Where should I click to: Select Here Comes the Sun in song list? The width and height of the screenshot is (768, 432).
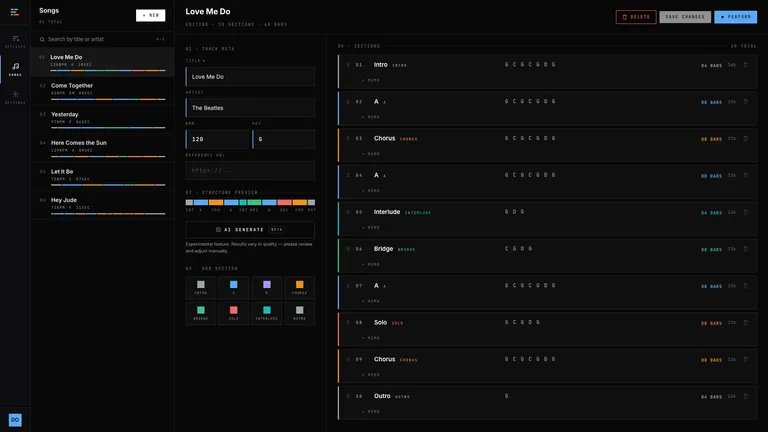tap(102, 148)
